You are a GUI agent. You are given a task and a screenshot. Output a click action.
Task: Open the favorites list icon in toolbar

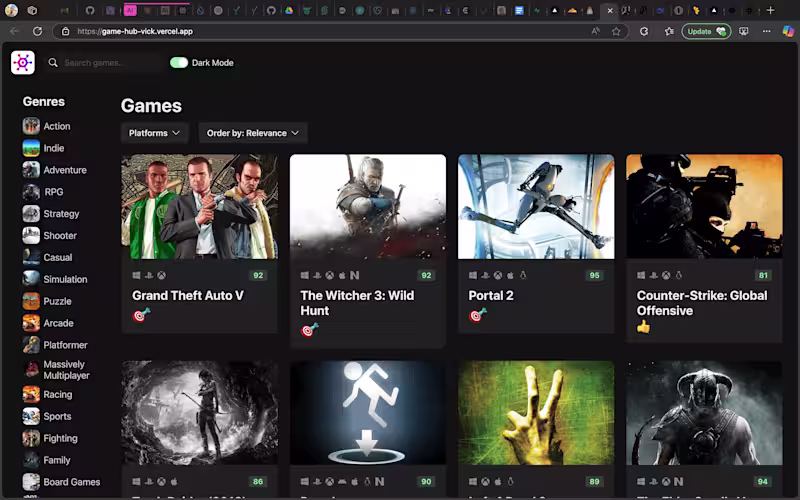tap(669, 31)
